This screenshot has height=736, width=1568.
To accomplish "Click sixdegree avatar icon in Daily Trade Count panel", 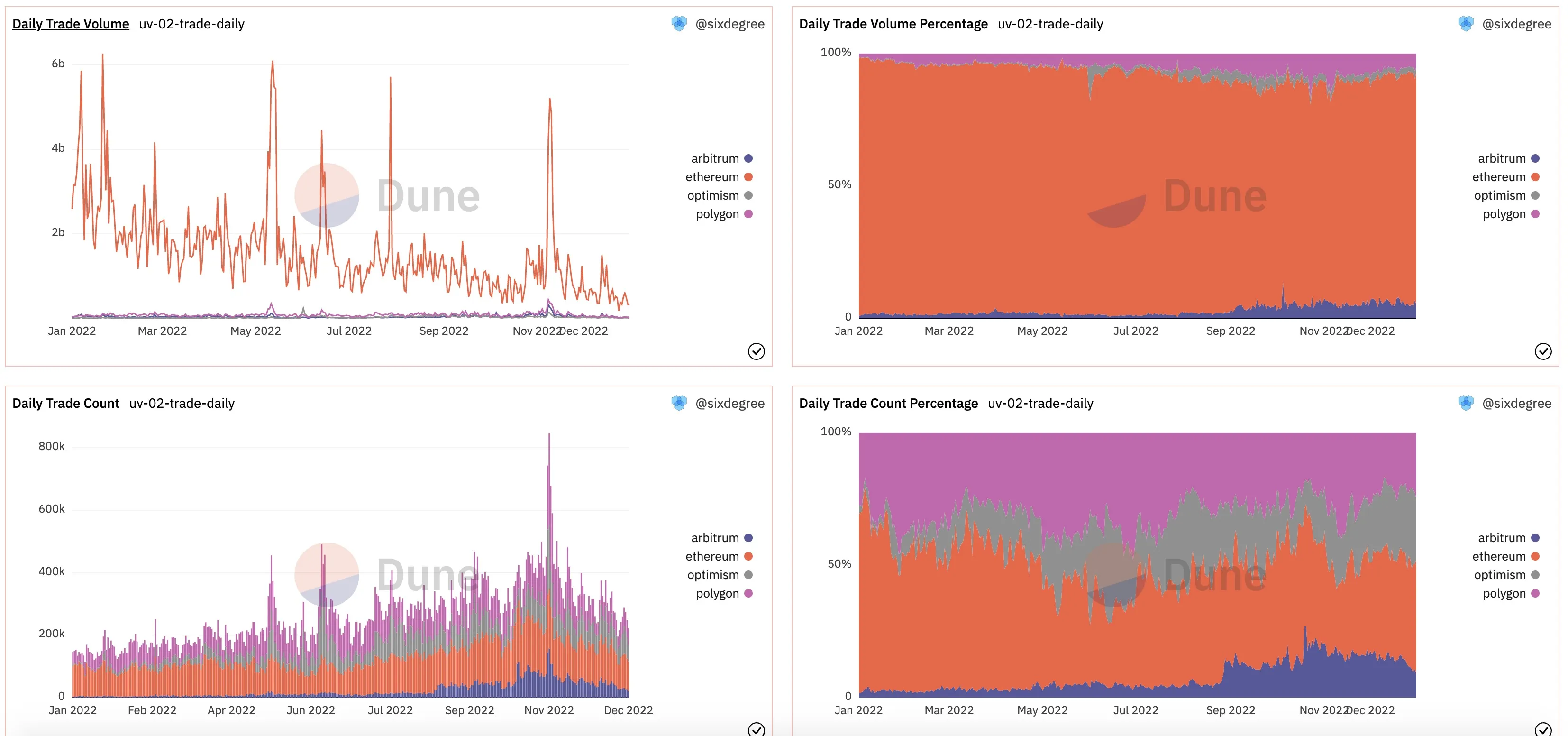I will (679, 403).
